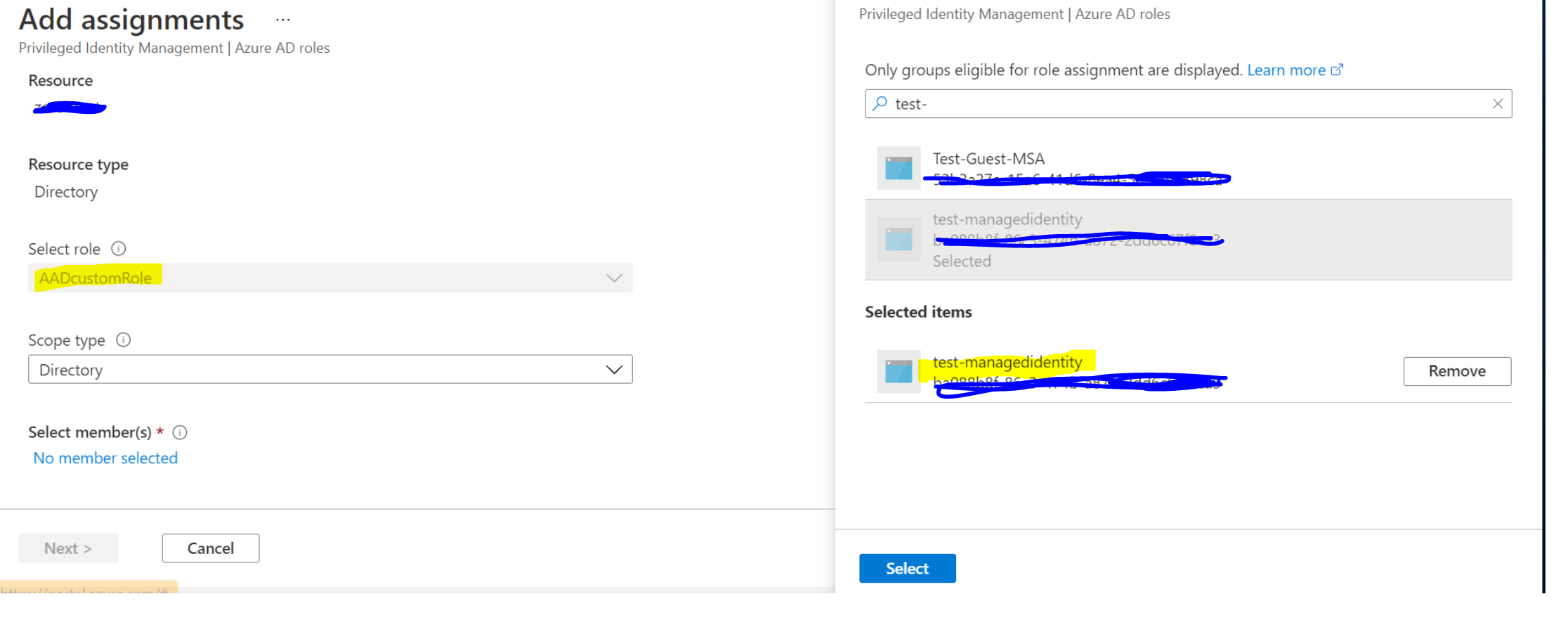Click the search magnifier icon
1568x632 pixels.
point(880,103)
